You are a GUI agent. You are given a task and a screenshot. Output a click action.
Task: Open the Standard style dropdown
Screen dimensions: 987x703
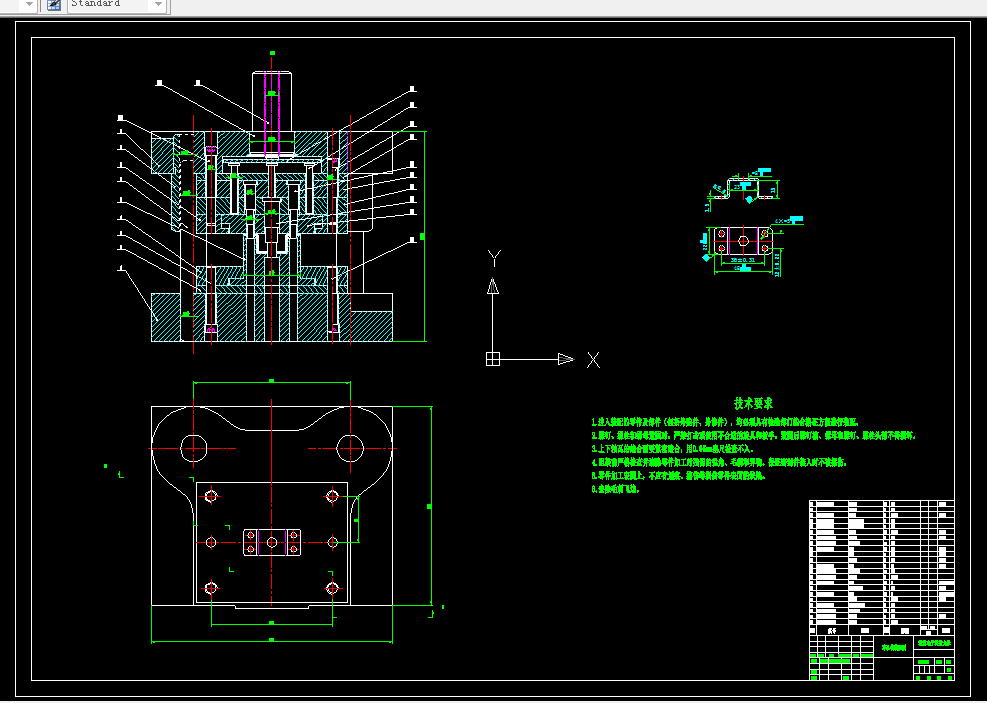click(116, 4)
